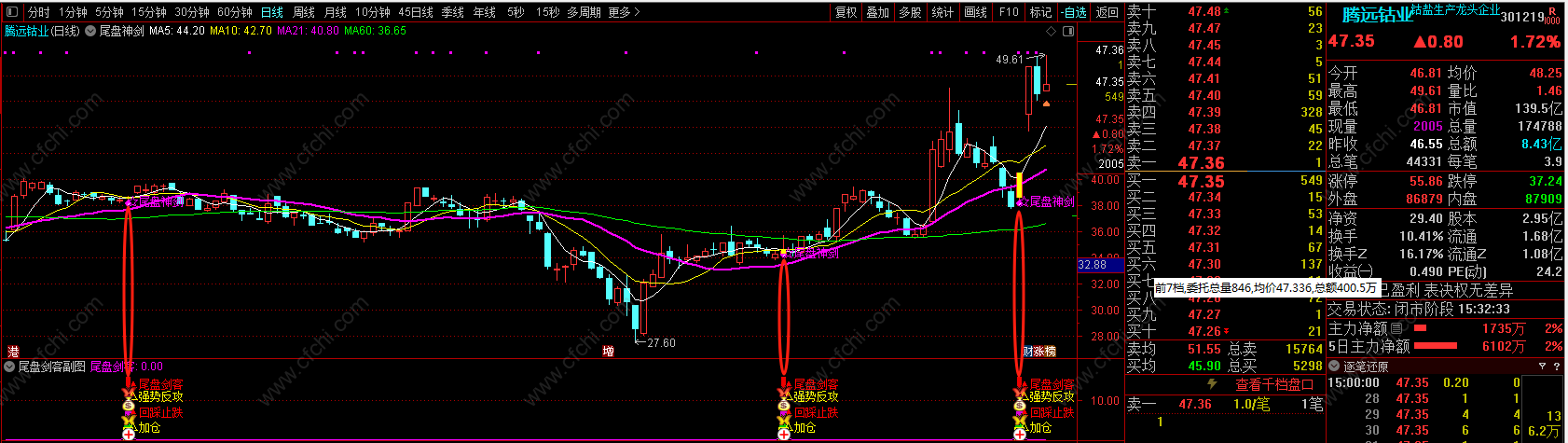
Task: Click stock code 301219
Action: pos(1523,17)
